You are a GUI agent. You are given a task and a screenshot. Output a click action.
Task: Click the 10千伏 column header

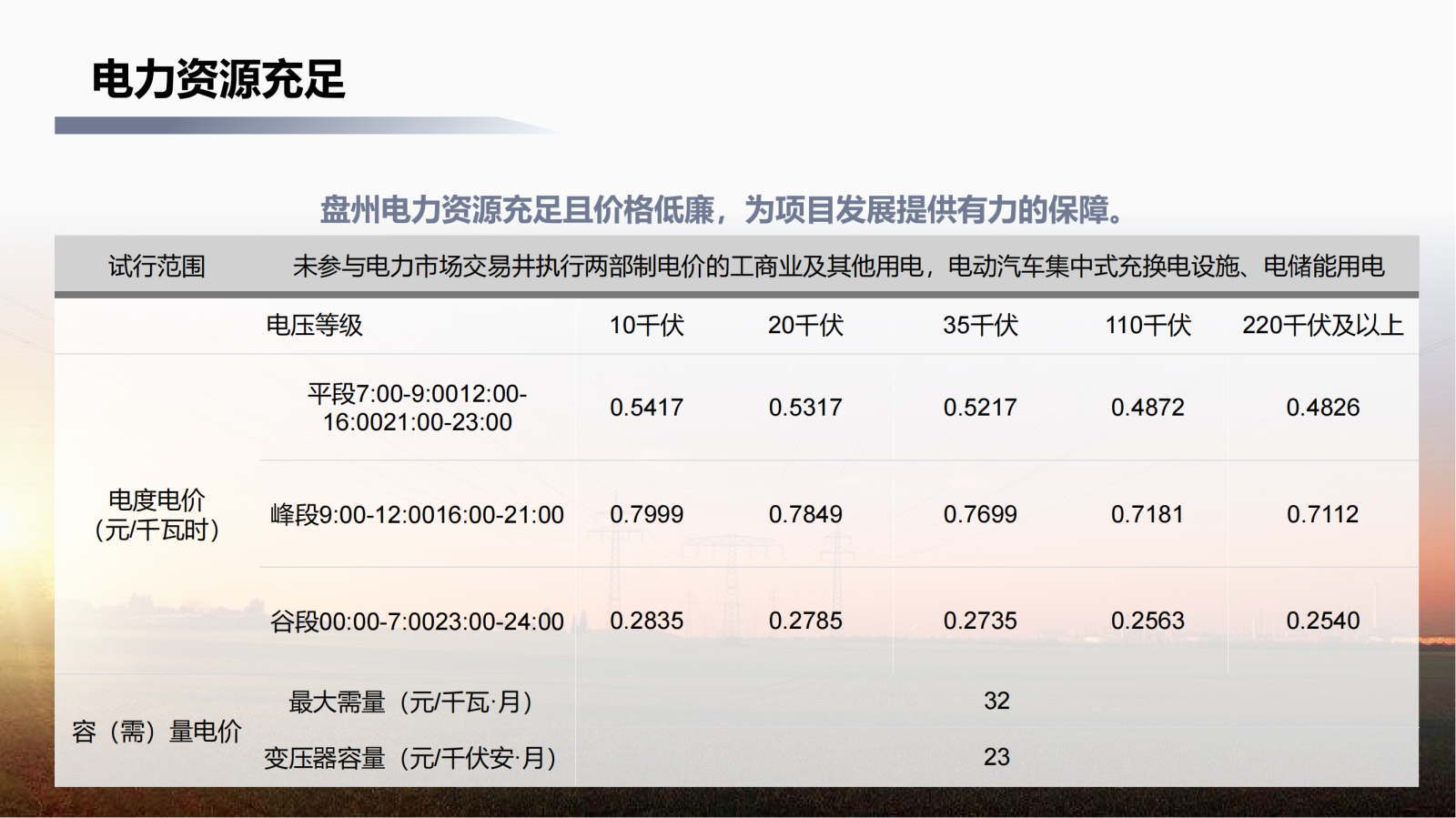[646, 325]
